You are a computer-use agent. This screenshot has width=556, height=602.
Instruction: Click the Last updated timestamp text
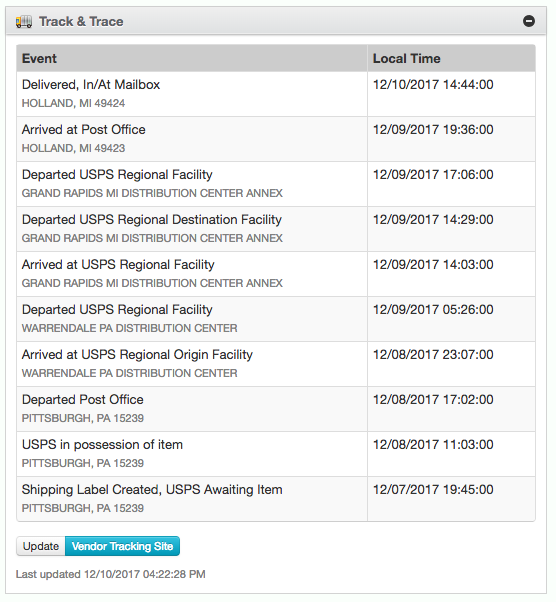111,574
